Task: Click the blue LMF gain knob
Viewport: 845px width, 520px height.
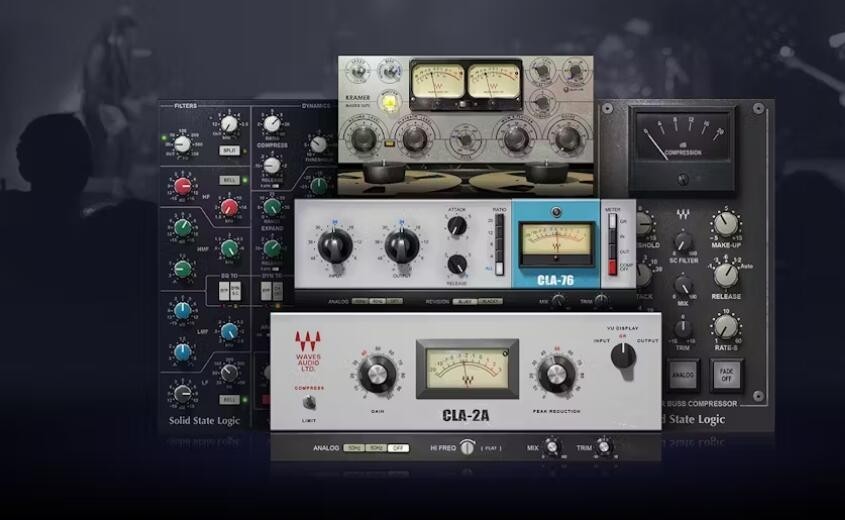Action: click(183, 310)
